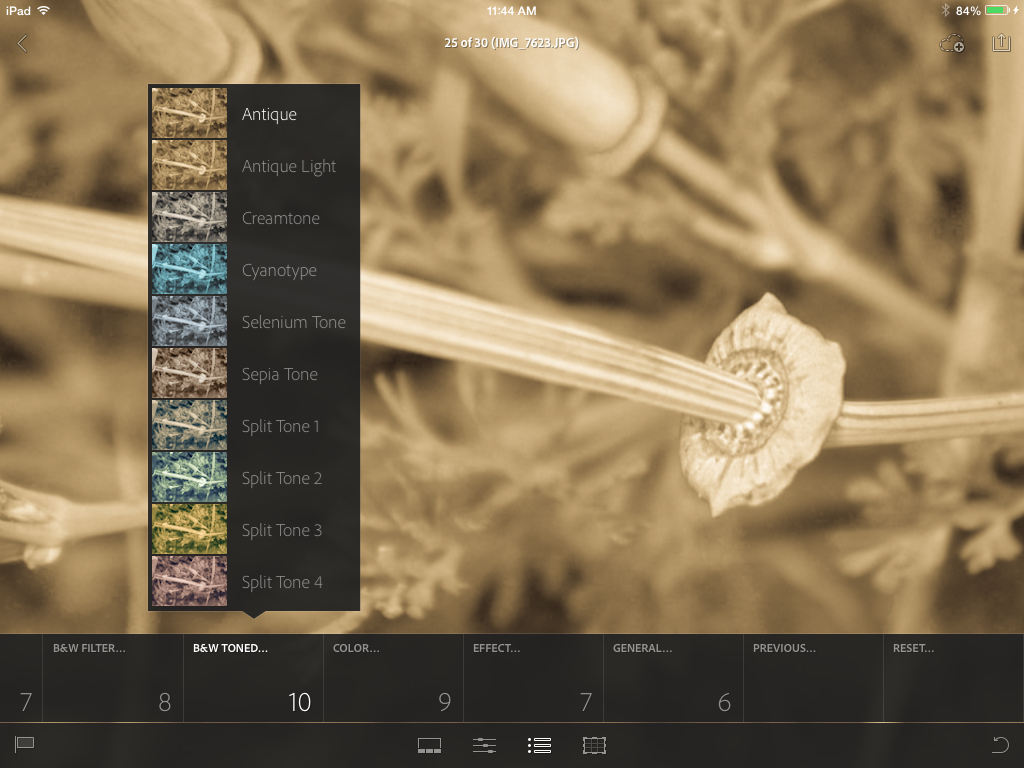Tap the undo arrow icon
Screen dimensions: 1024x768
[x=1000, y=744]
